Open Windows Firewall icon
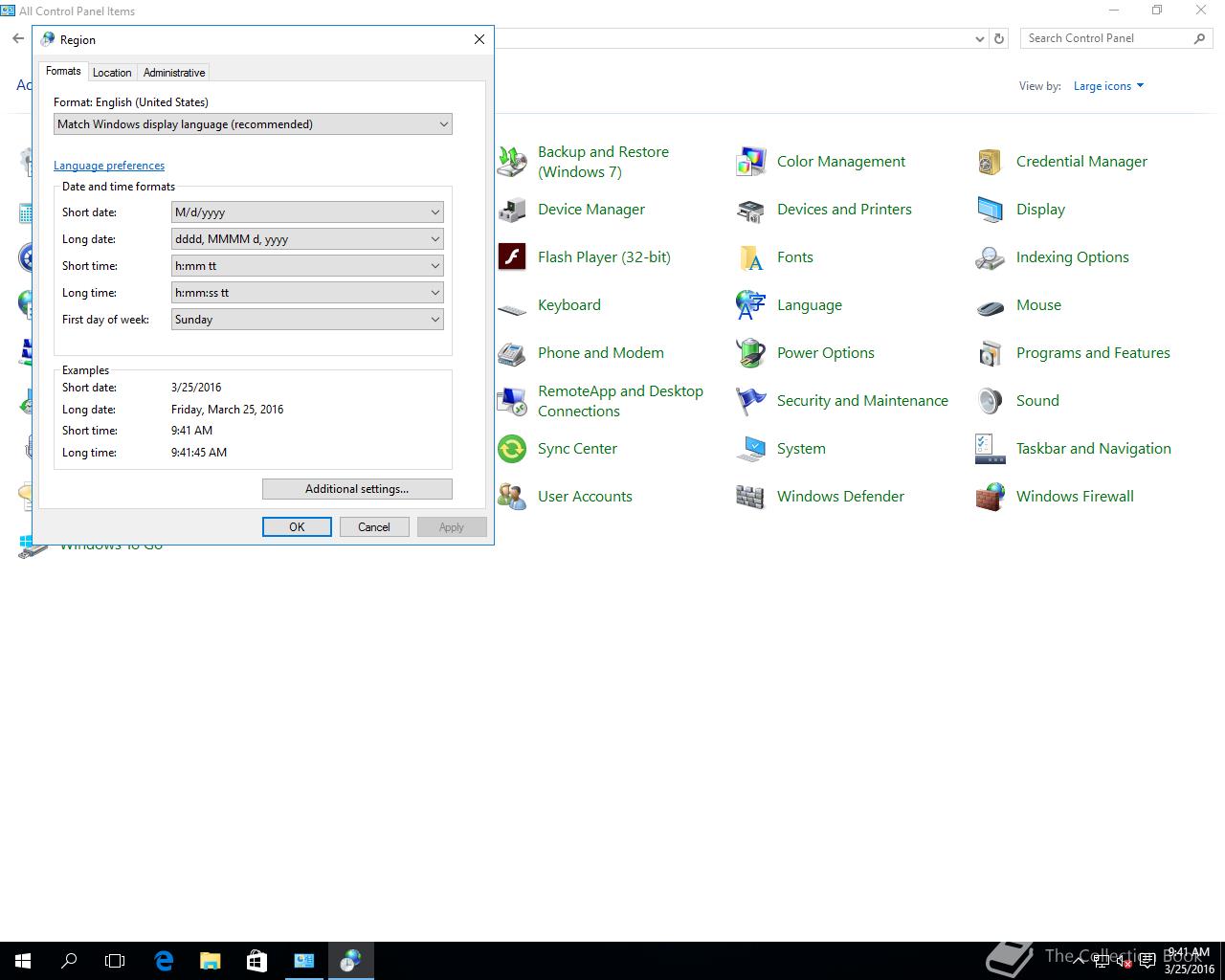Viewport: 1225px width, 980px height. pyautogui.click(x=991, y=497)
